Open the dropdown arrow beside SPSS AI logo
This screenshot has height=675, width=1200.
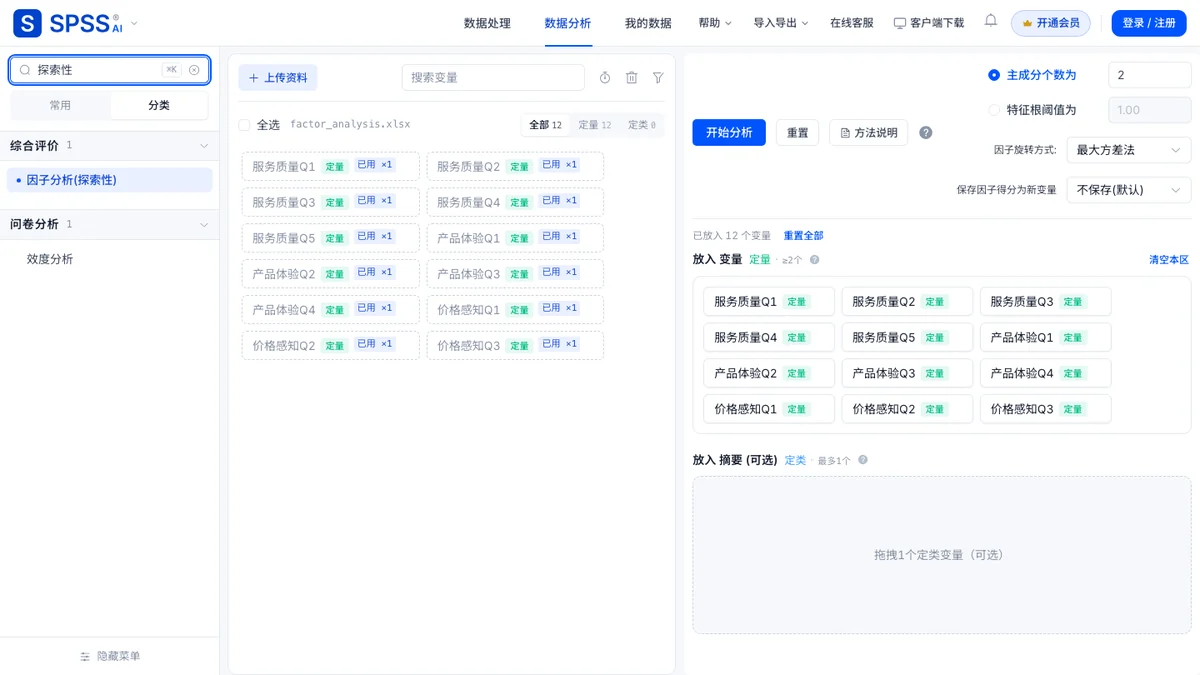135,23
